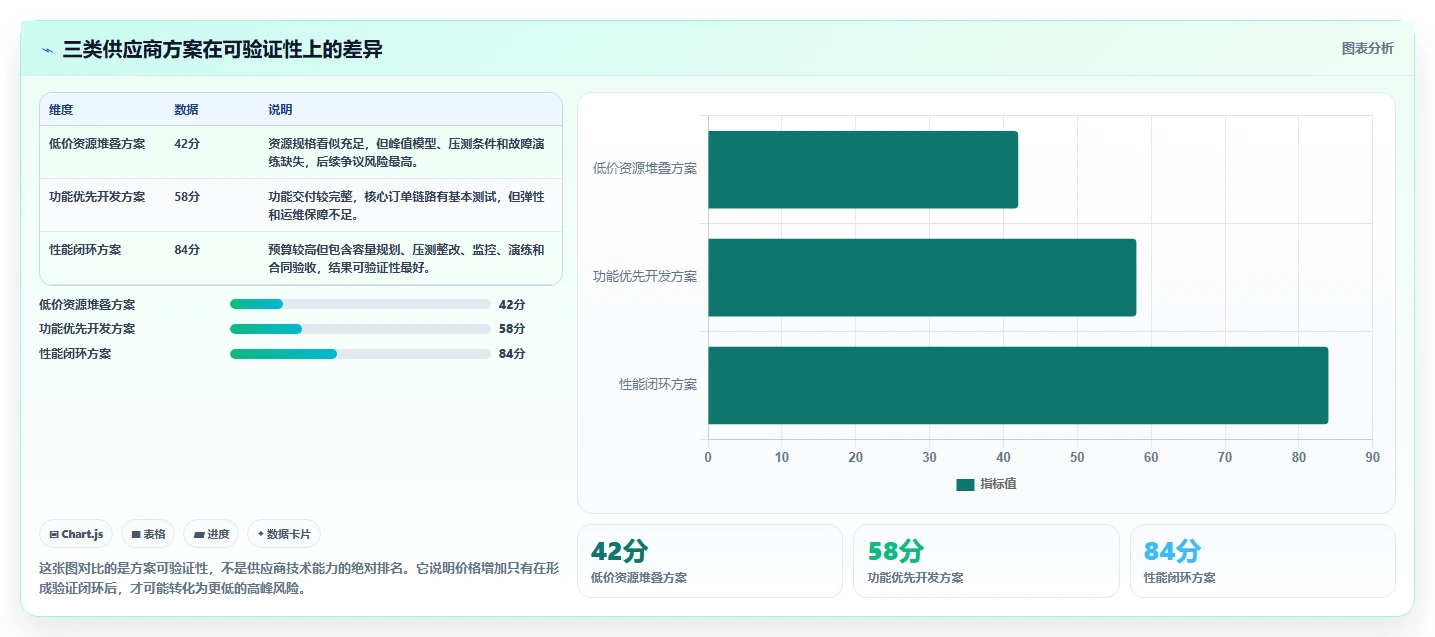
Task: Open the 42分 data card
Action: 710,561
